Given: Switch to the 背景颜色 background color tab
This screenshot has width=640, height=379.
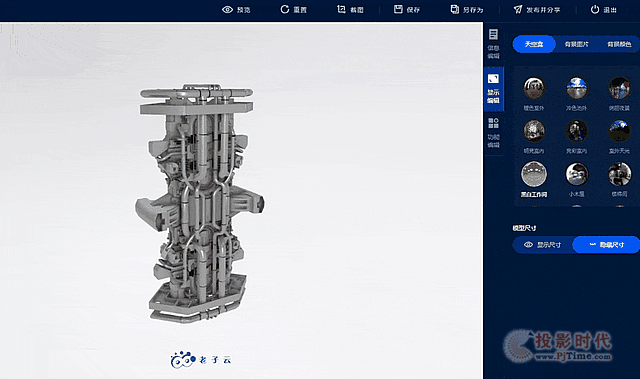Looking at the screenshot, I should (619, 44).
